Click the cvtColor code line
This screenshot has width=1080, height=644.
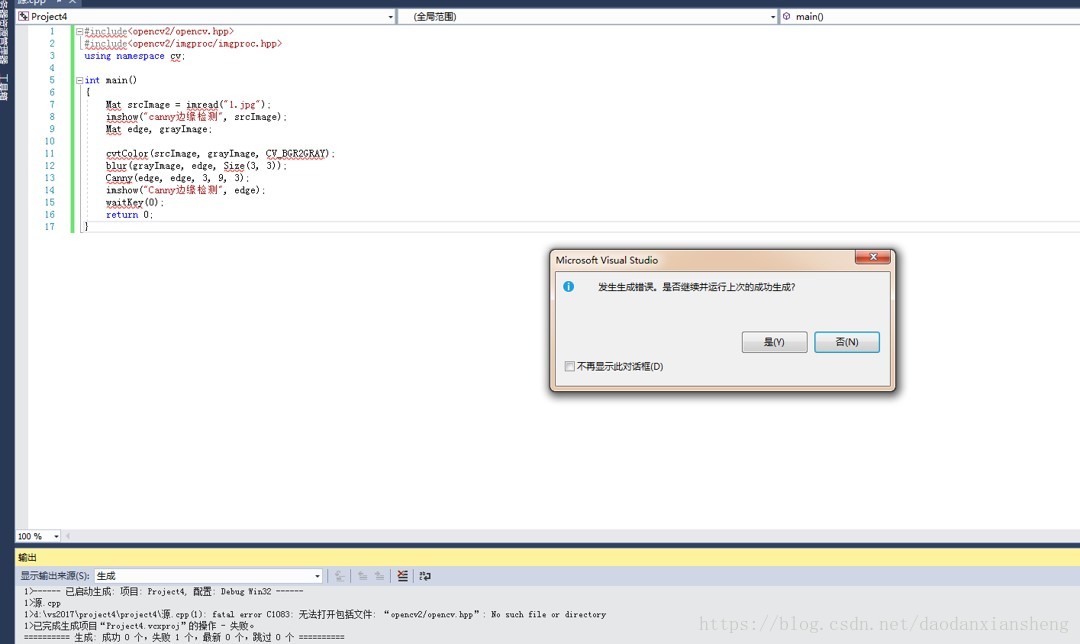coord(220,154)
